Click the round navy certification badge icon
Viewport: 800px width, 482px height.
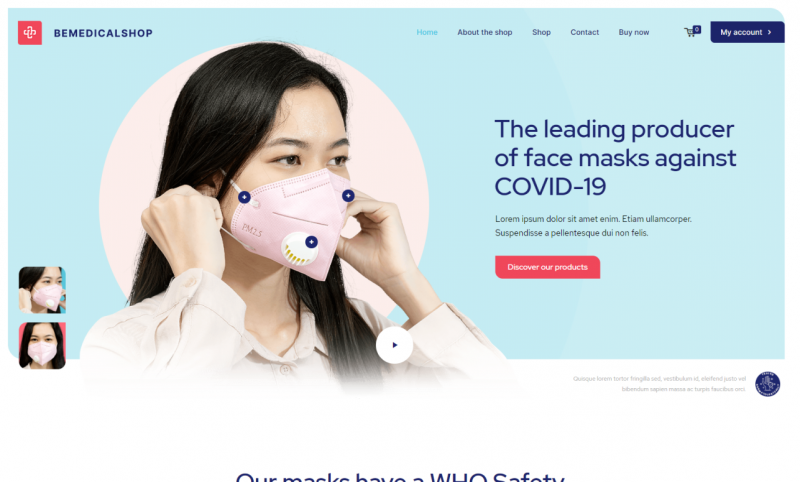767,384
